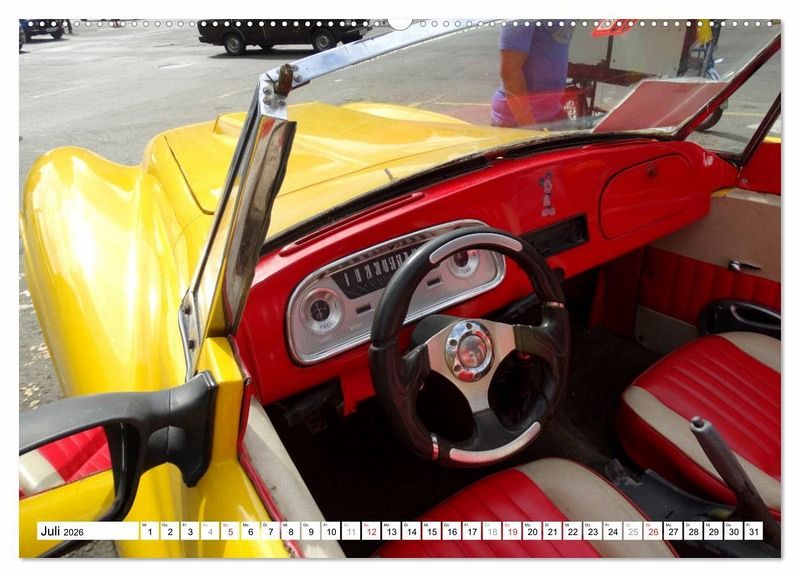Select day 5 in the calendar strip
Viewport: 800px width, 577px height.
point(230,531)
